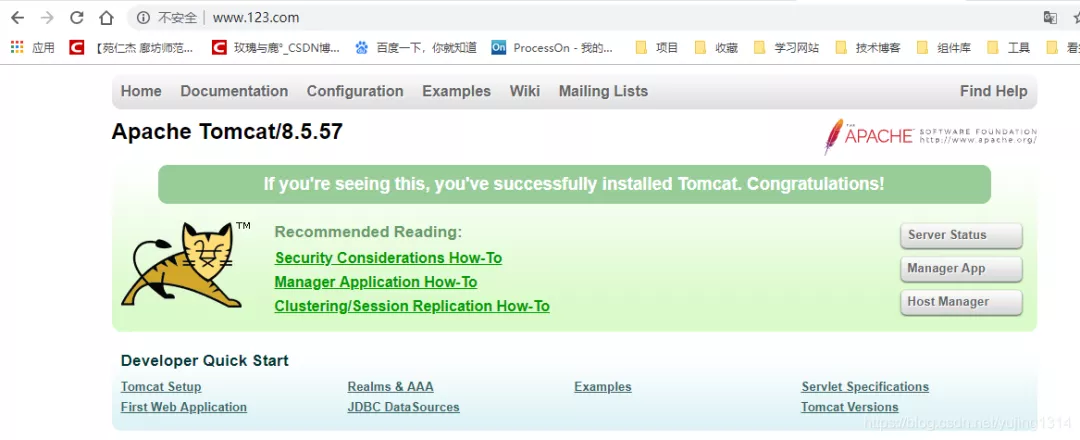Screen dimensions: 1080x440
Task: Open the 苑仁杰 CSDN bookmark
Action: [x=132, y=48]
